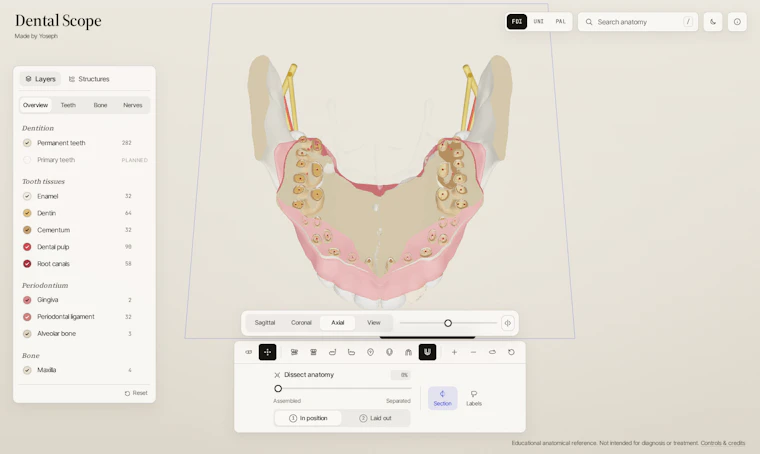The width and height of the screenshot is (760, 454).
Task: Toggle Enamel layer visibility
Action: (x=27, y=196)
